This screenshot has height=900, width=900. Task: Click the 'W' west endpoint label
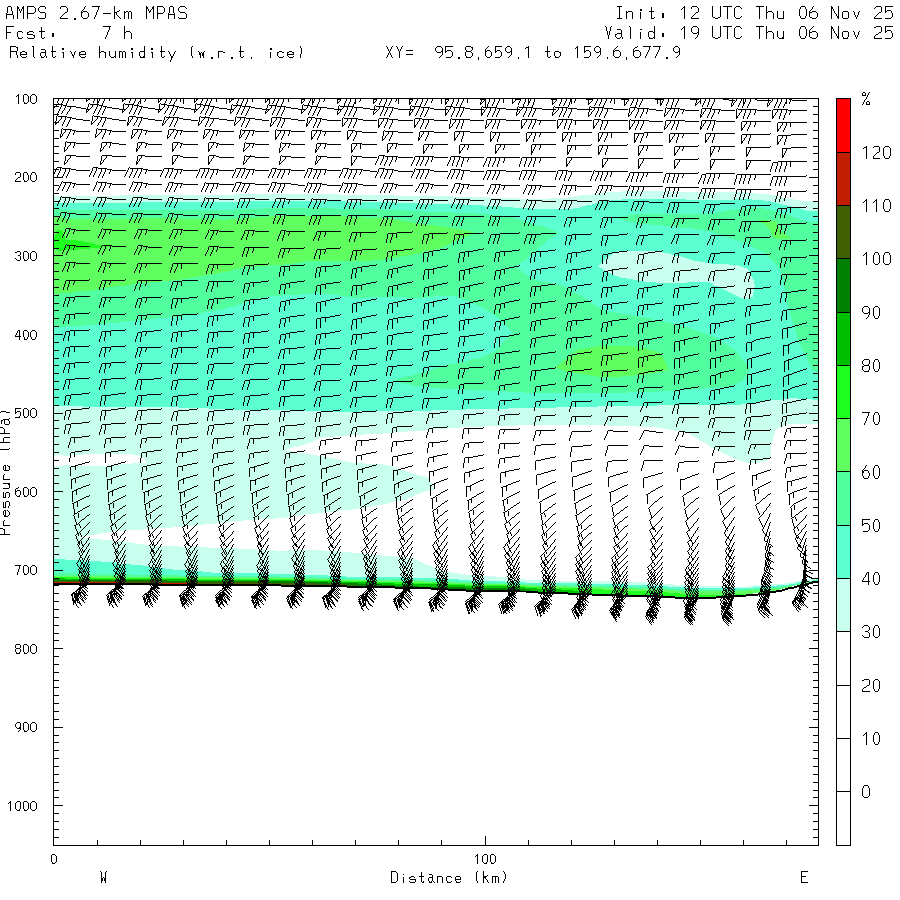click(x=103, y=878)
